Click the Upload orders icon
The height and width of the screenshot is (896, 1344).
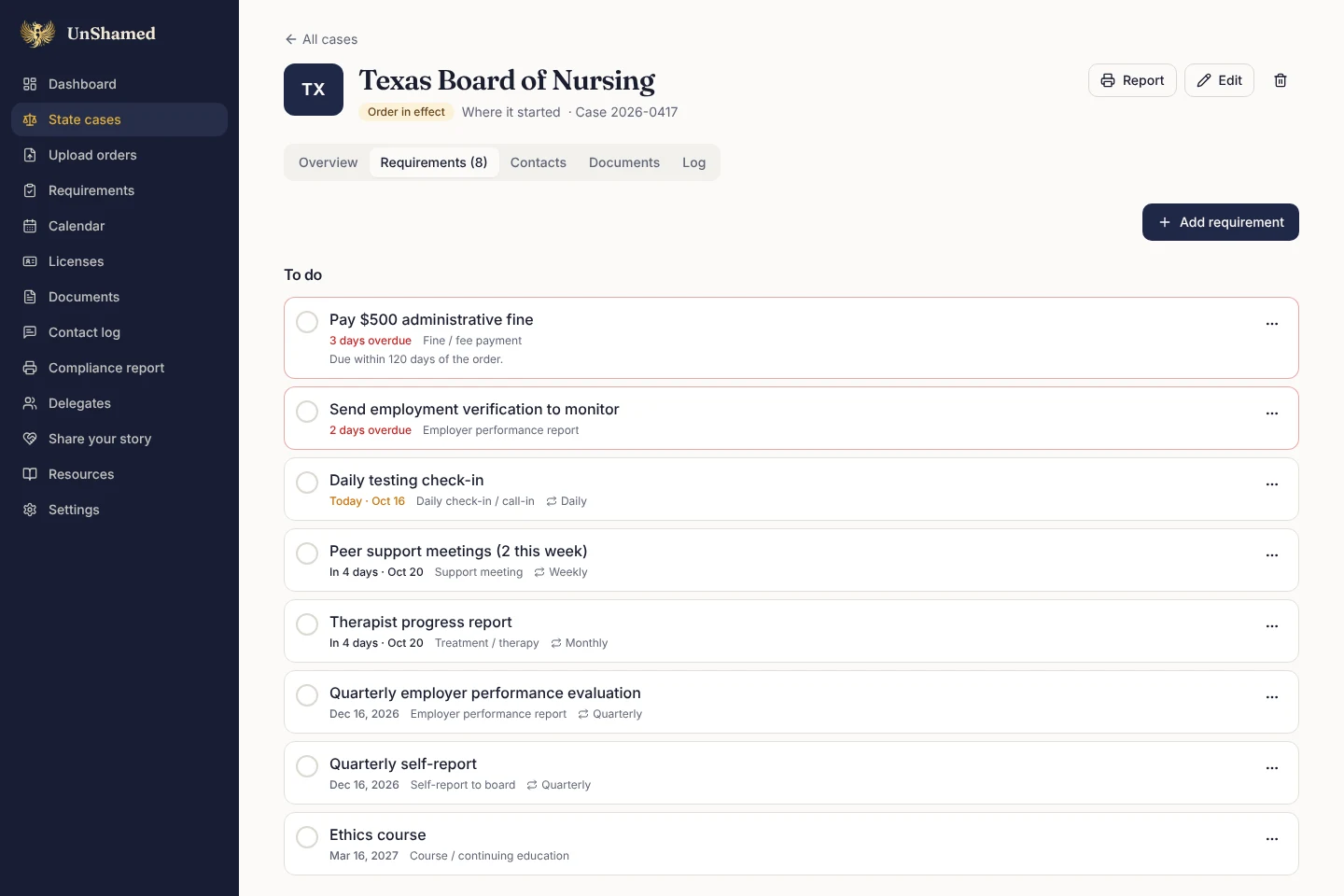(30, 155)
